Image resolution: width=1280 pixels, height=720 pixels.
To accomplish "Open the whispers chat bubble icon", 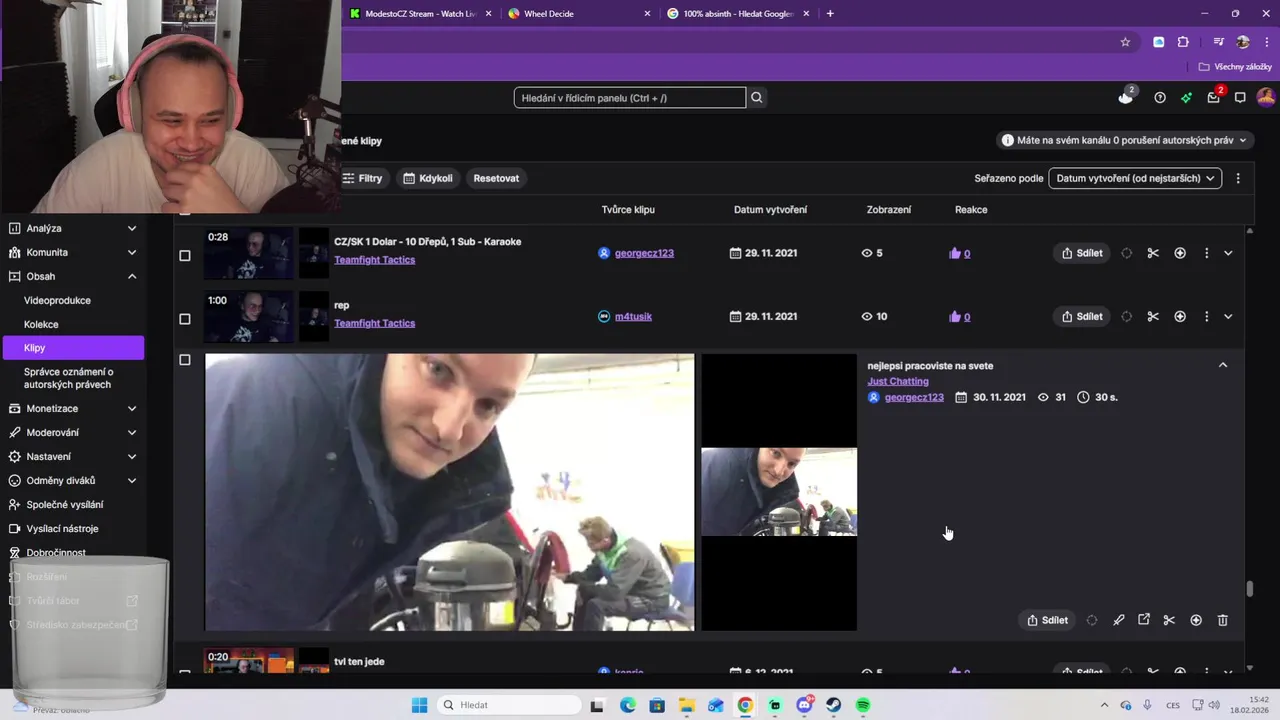I will point(1240,97).
